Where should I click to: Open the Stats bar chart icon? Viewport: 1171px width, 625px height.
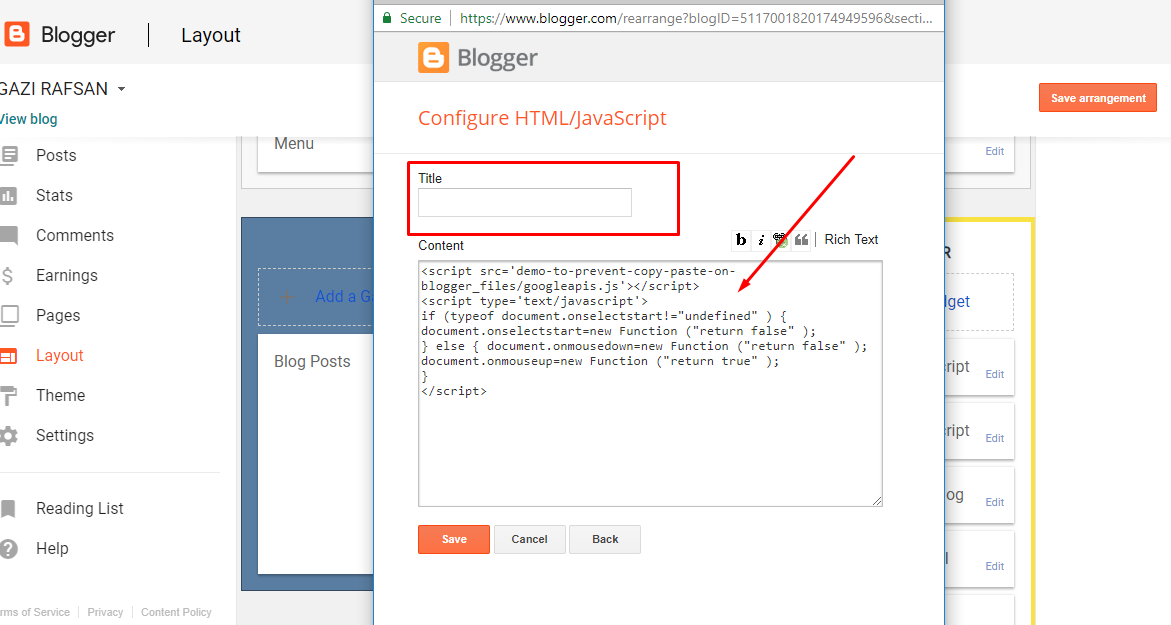(x=8, y=196)
